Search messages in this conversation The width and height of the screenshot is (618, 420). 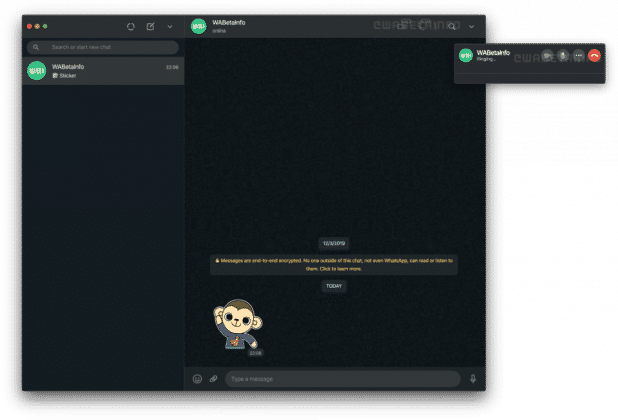452,26
